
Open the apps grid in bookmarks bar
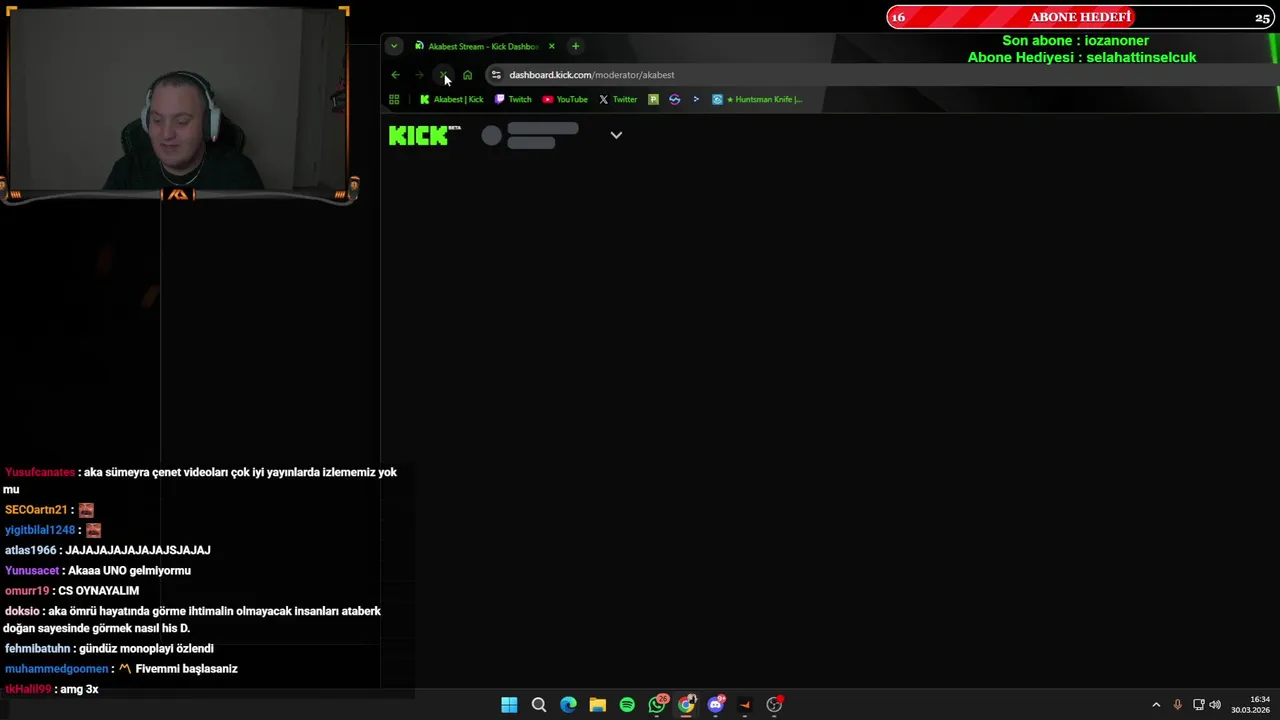tap(394, 99)
